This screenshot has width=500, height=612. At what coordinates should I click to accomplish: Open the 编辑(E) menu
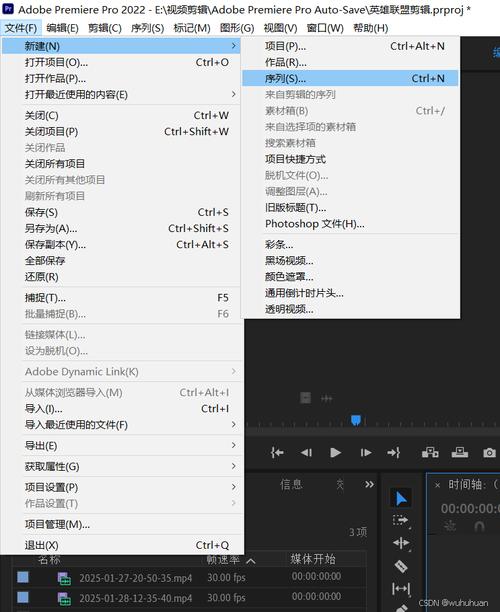point(62,28)
